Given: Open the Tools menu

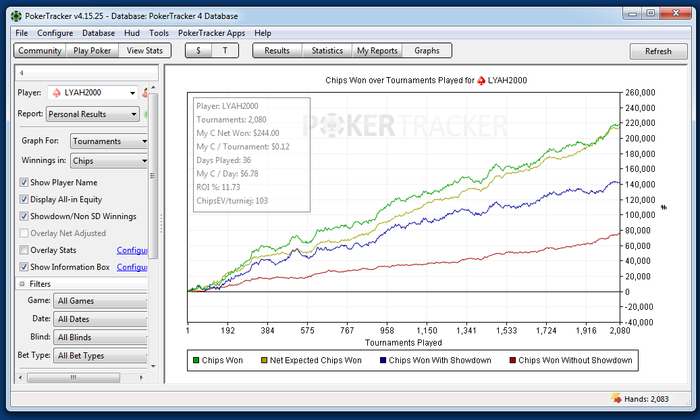Looking at the screenshot, I should 159,33.
